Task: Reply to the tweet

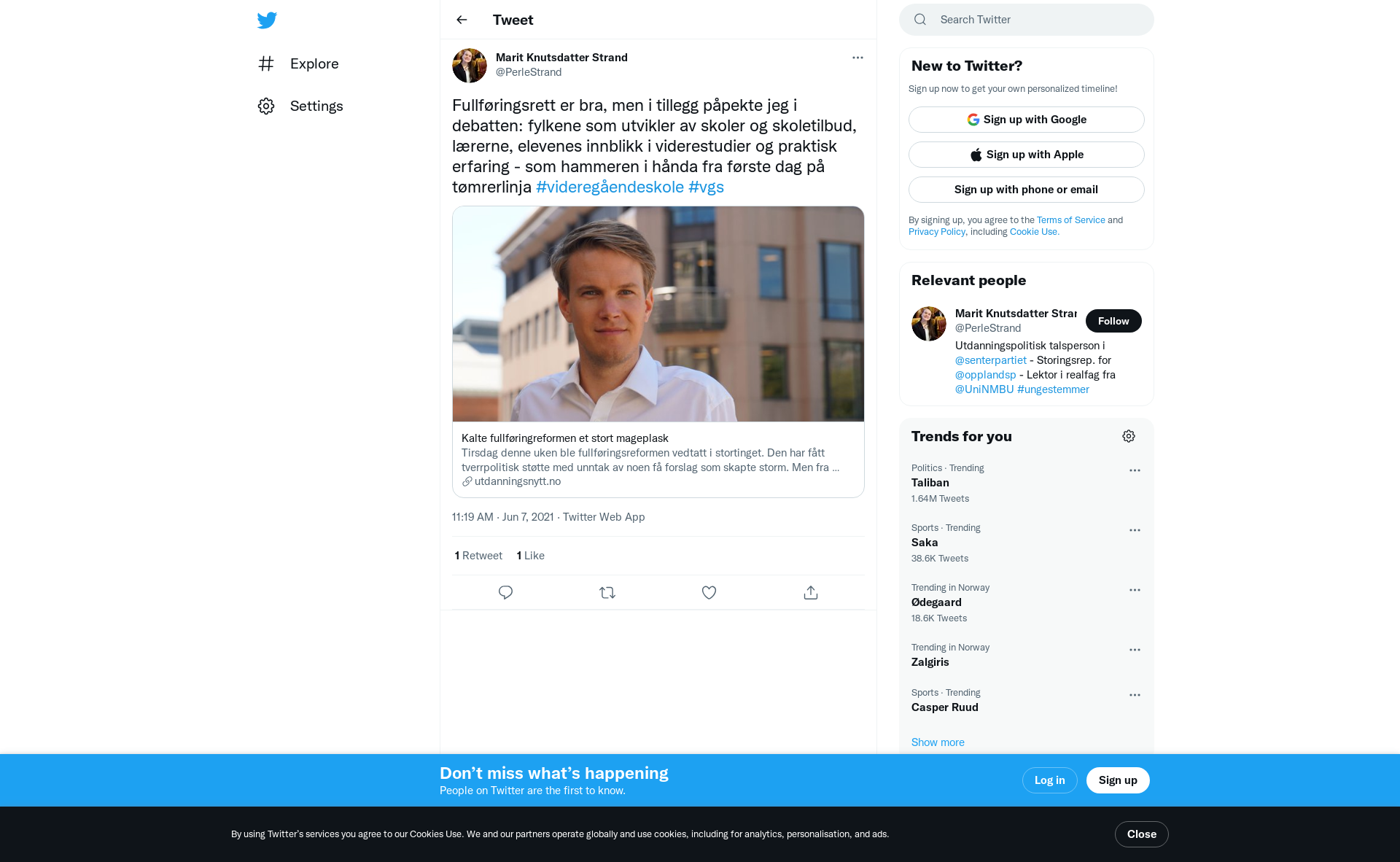Action: click(x=505, y=592)
